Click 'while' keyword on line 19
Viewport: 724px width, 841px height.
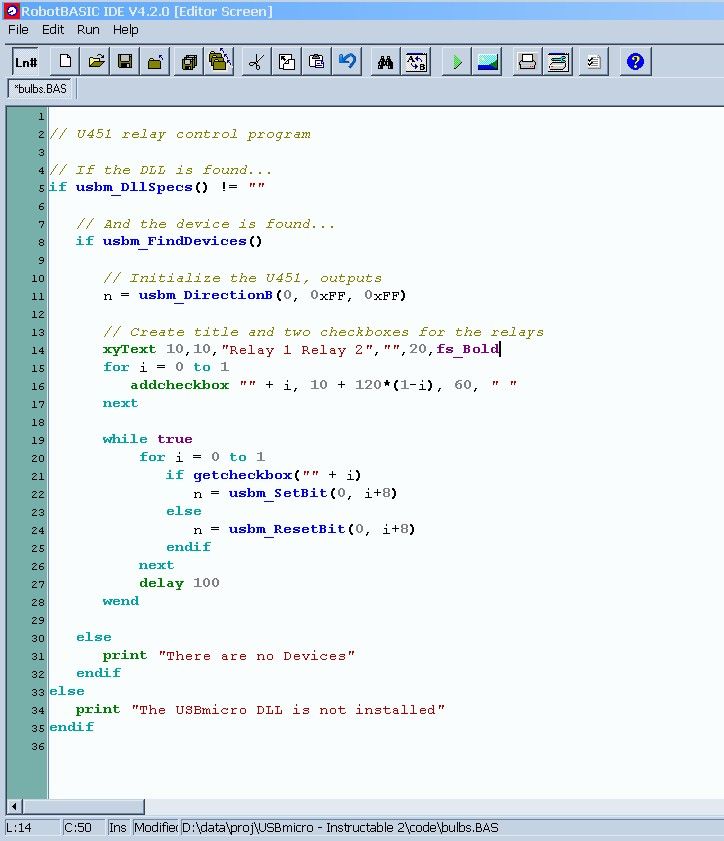tap(125, 439)
